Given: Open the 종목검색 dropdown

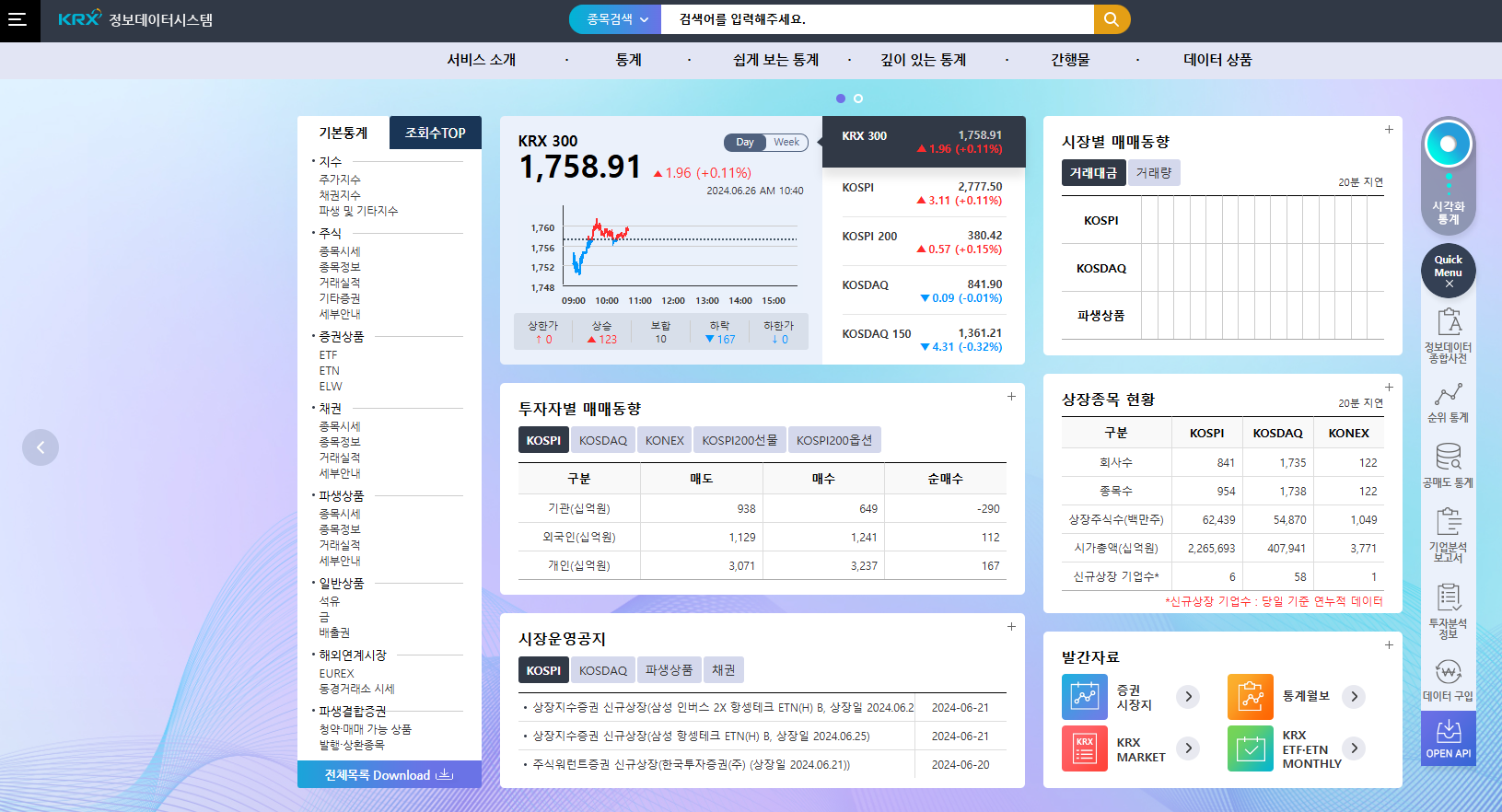Looking at the screenshot, I should click(615, 19).
